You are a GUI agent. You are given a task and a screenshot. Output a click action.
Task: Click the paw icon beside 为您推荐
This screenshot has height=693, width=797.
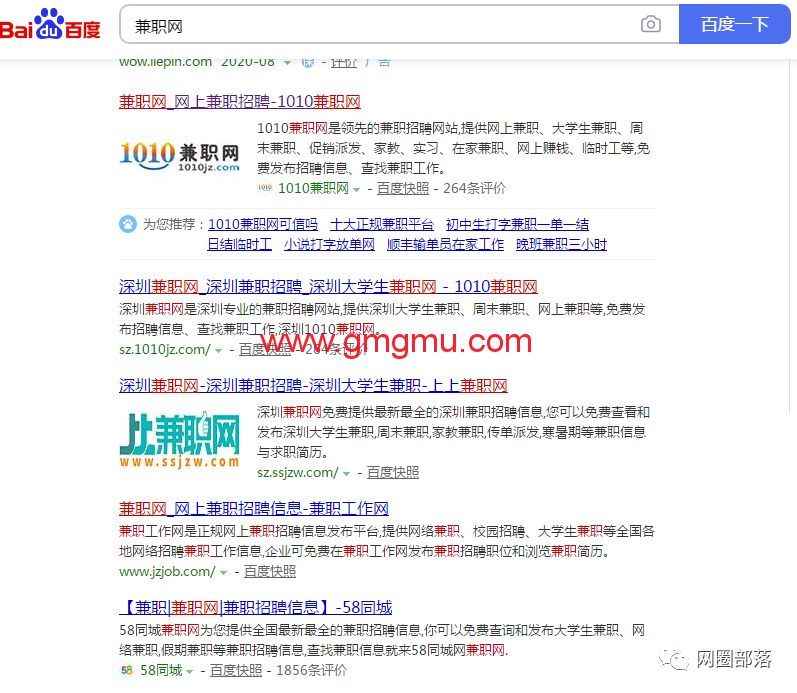(x=127, y=224)
